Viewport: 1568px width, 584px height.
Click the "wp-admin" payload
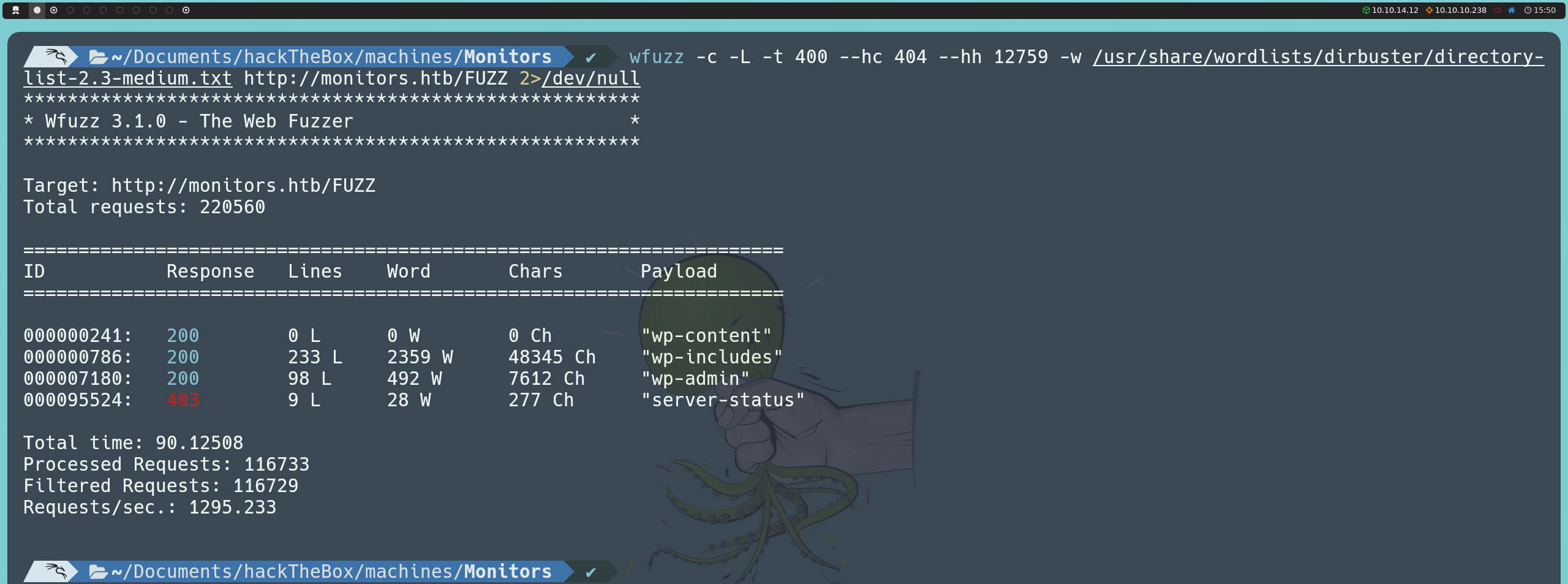(x=695, y=379)
